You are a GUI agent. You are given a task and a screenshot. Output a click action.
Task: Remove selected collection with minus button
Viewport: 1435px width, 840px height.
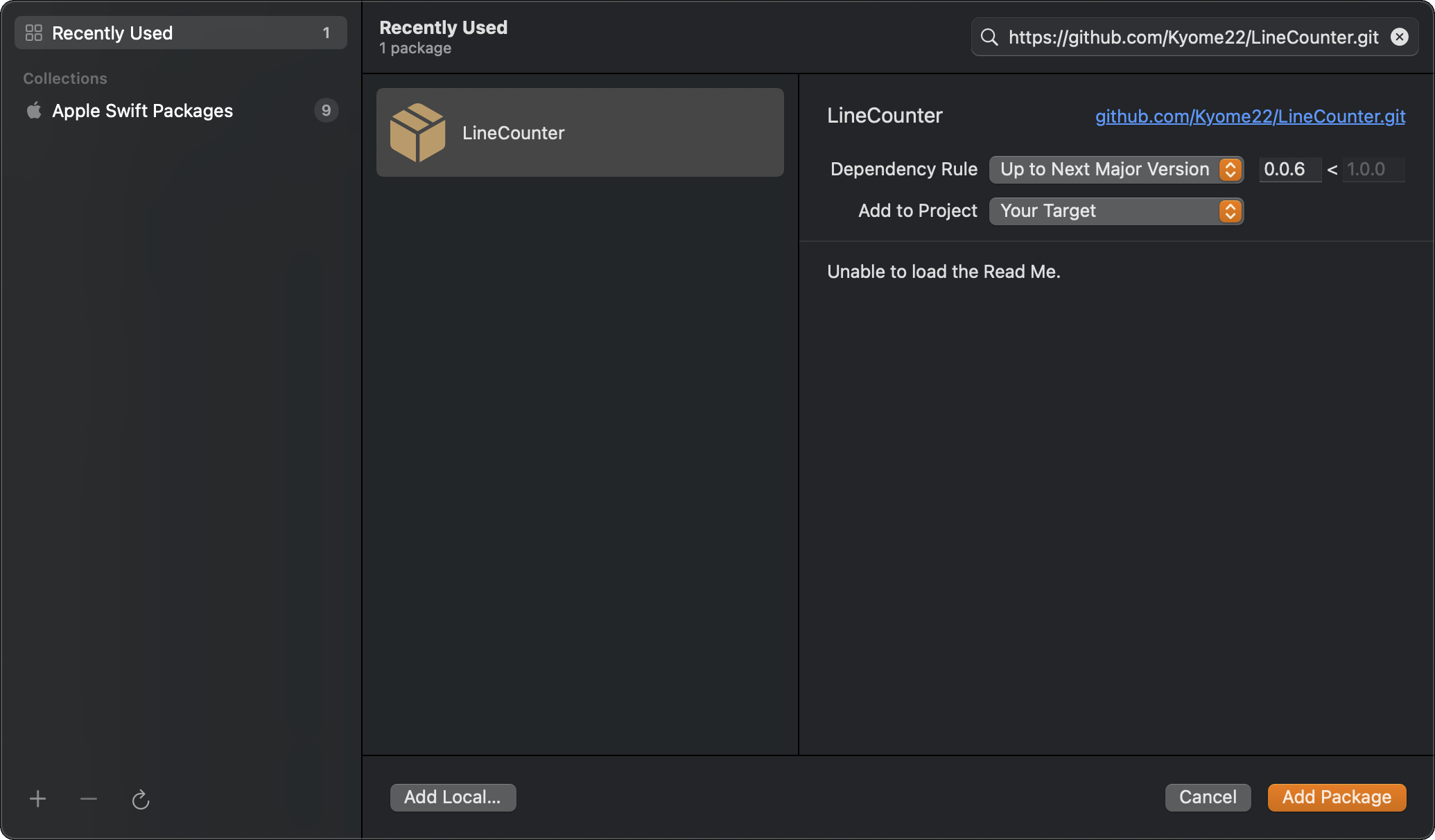click(89, 799)
